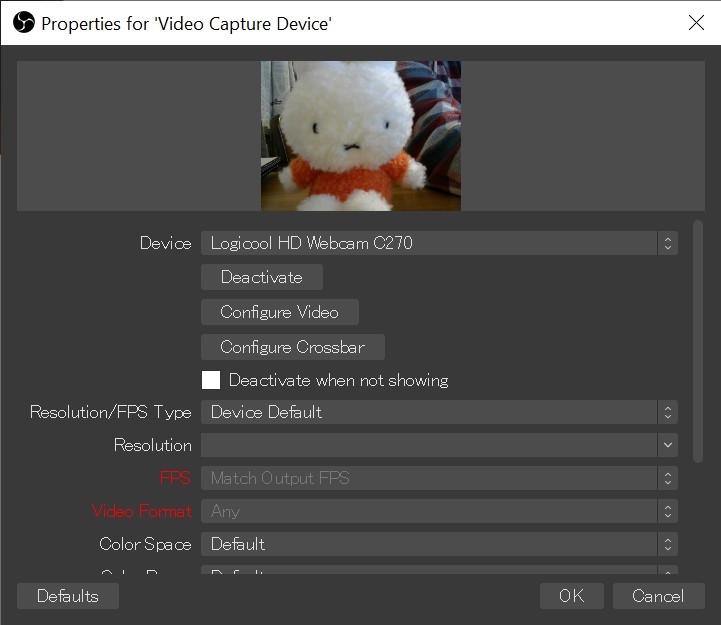721x625 pixels.
Task: Reset settings with the Defaults button
Action: [x=68, y=596]
